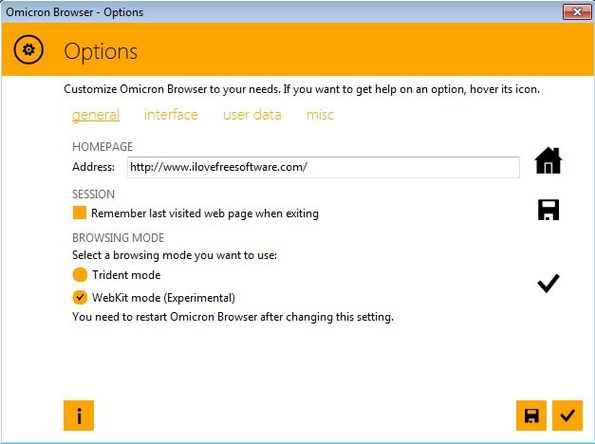Close the Omicron Browser Options window
This screenshot has height=444, width=595.
point(576,12)
